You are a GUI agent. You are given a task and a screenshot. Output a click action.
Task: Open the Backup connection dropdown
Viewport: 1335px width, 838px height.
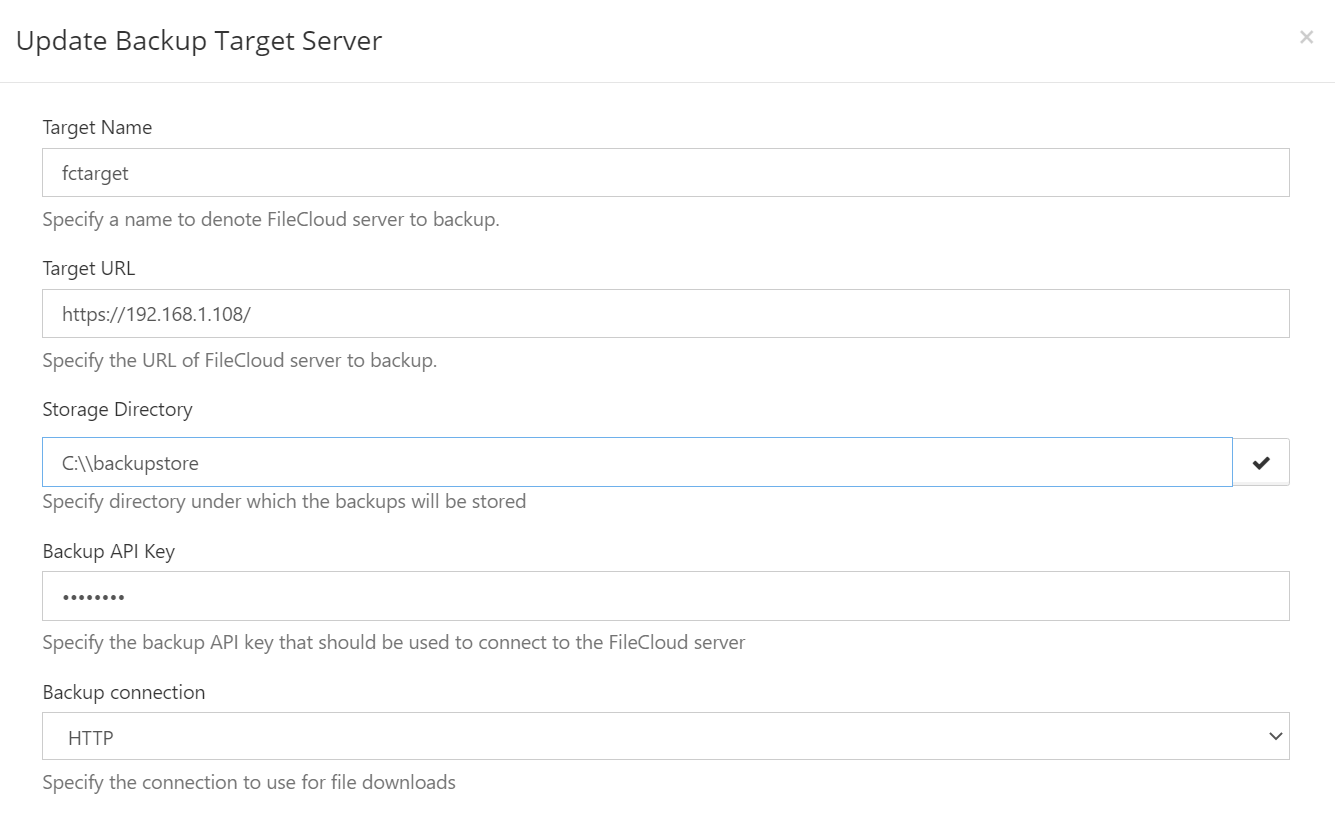(x=665, y=737)
